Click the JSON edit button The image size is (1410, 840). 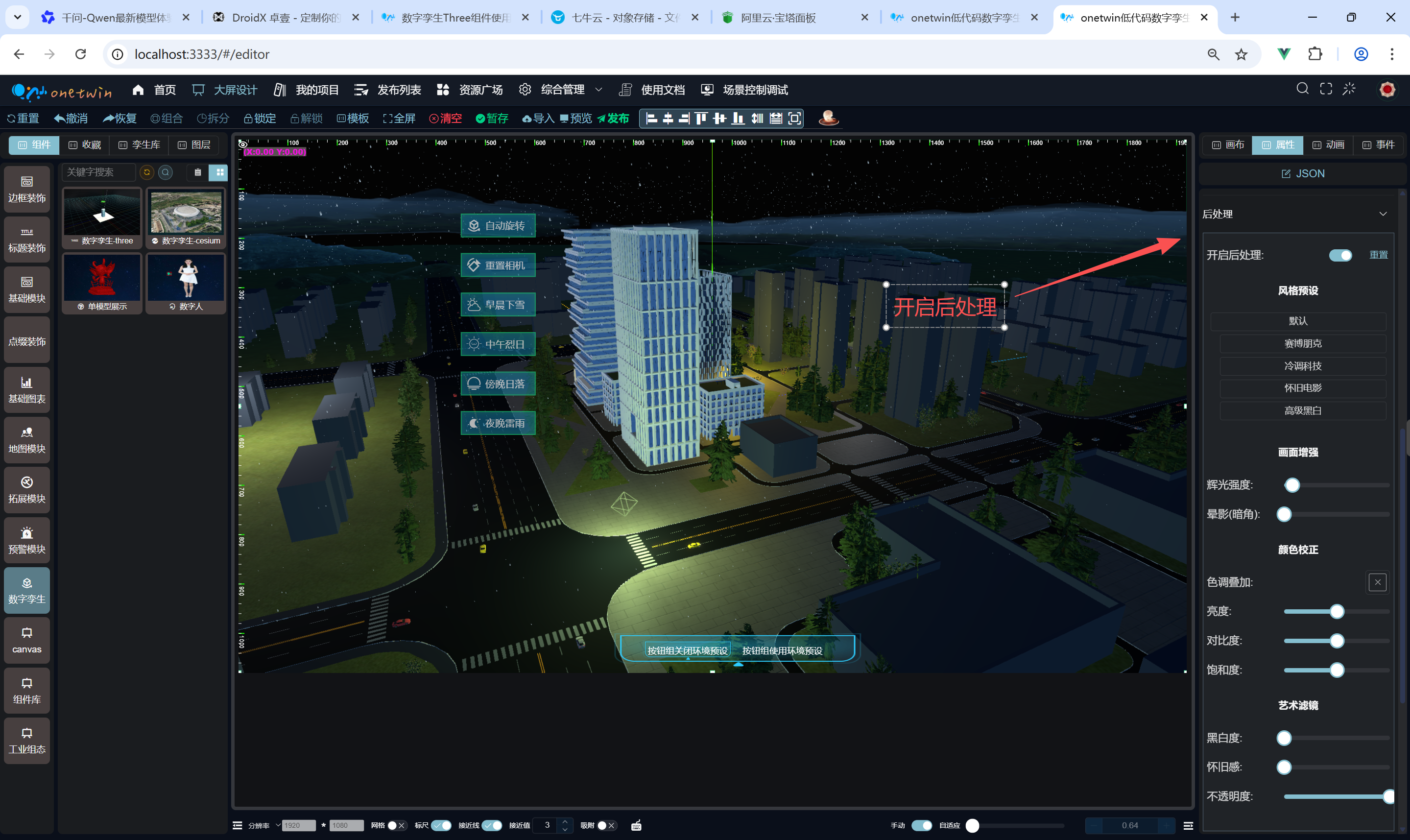1302,174
